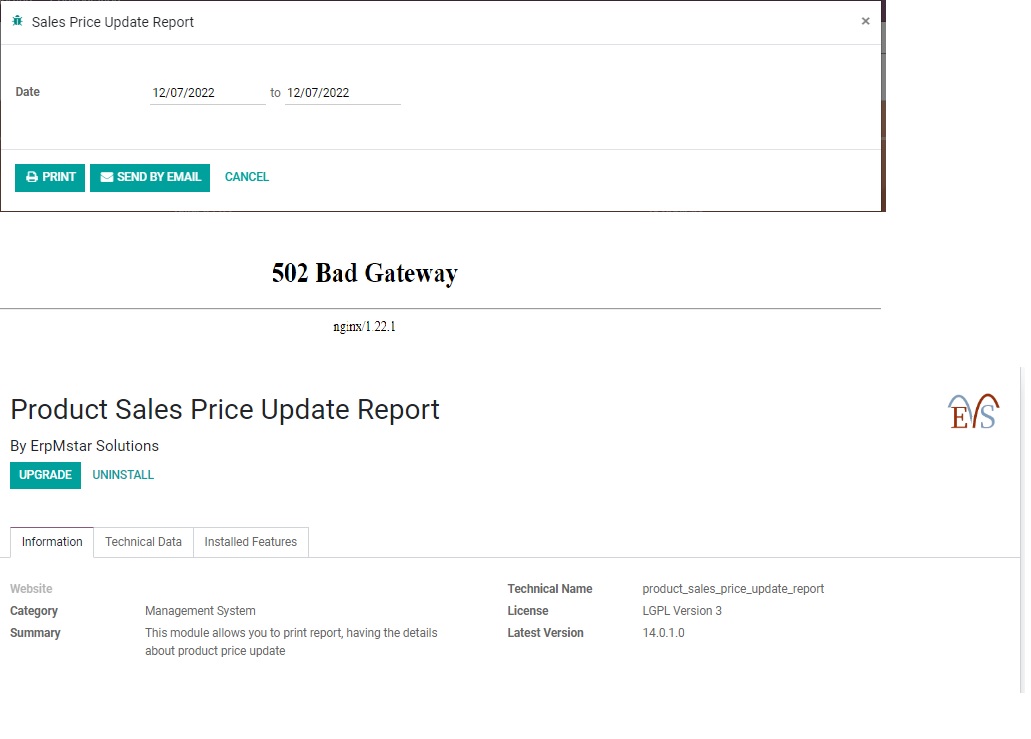Click the PRINT button in the report dialog
The height and width of the screenshot is (739, 1031).
(x=50, y=177)
